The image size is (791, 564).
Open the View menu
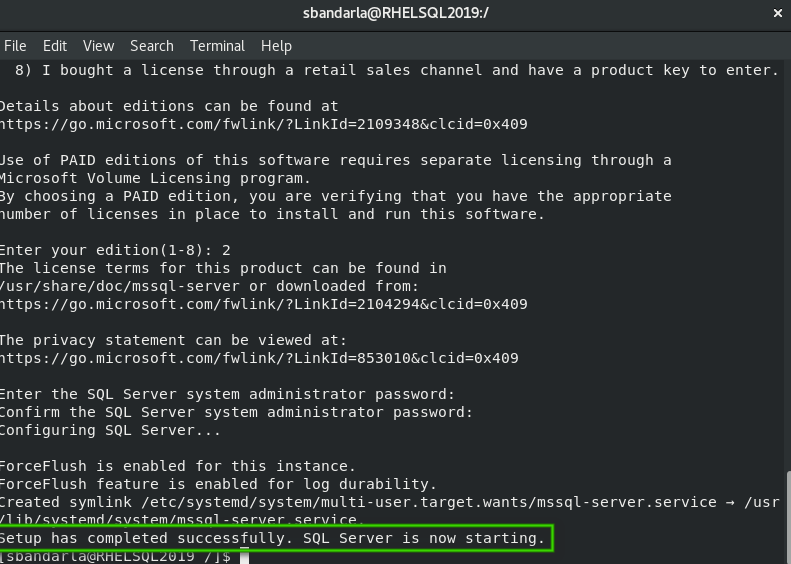click(98, 46)
